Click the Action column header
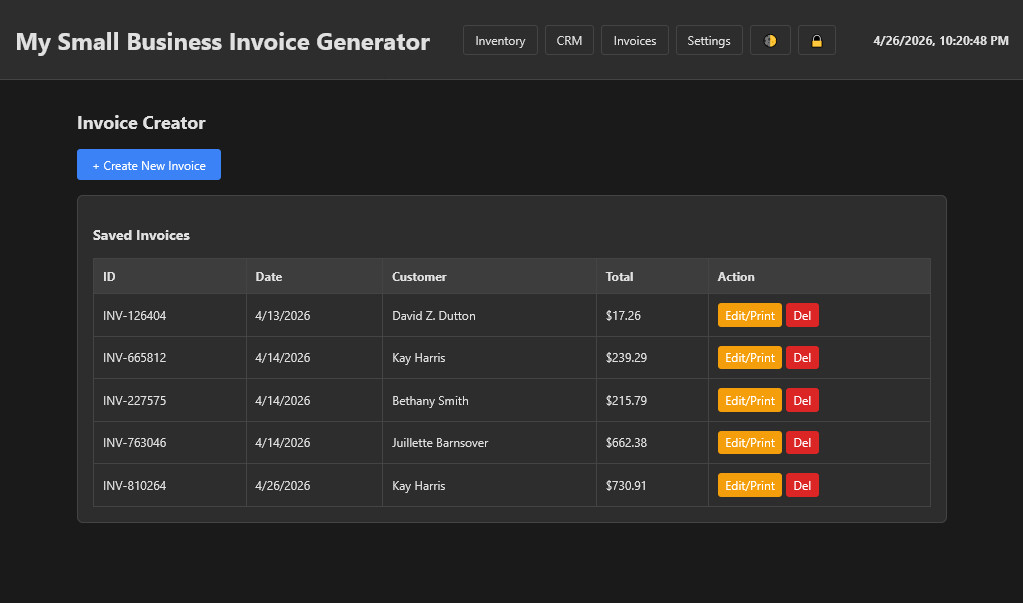This screenshot has width=1023, height=603. click(819, 276)
